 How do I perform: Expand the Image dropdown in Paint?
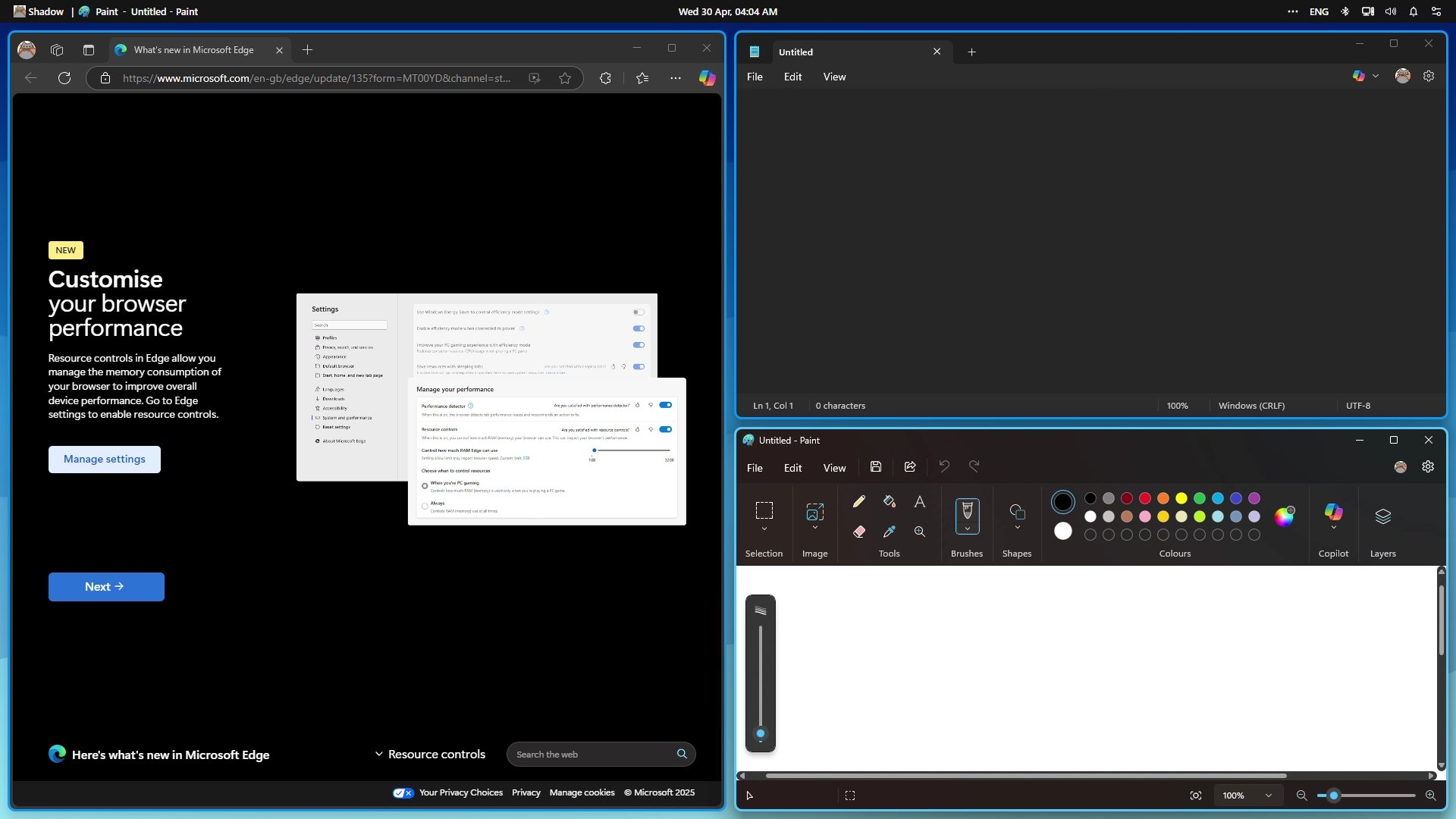[x=815, y=528]
